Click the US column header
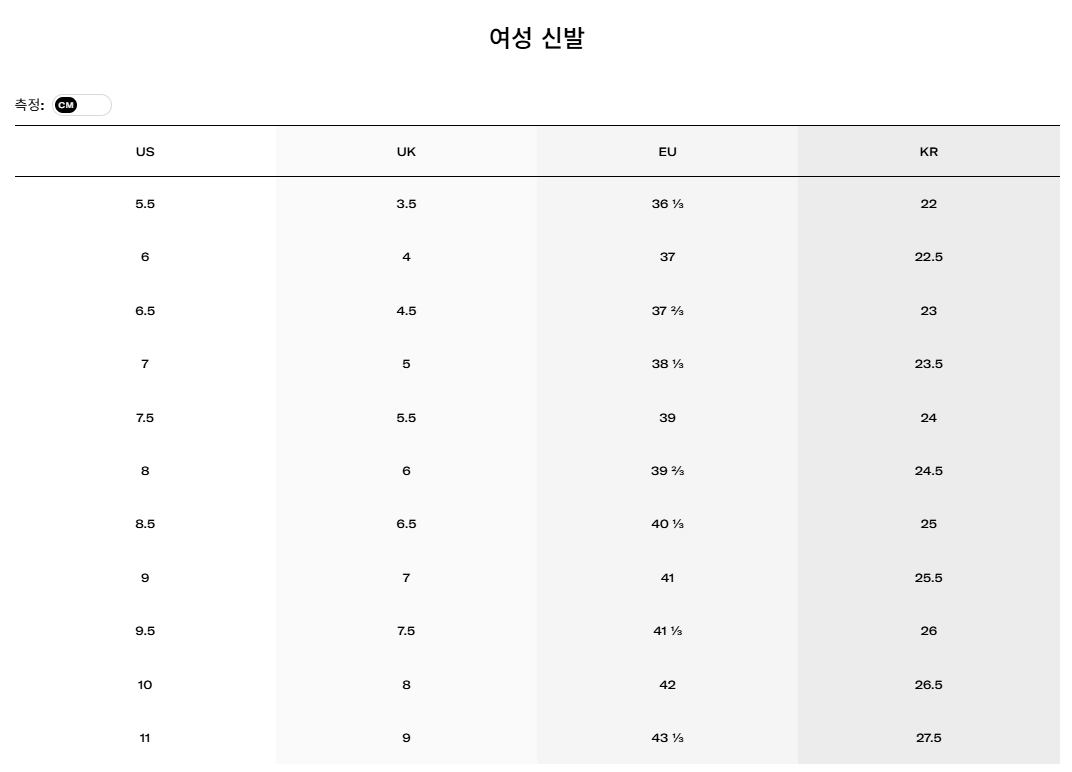Image resolution: width=1072 pixels, height=772 pixels. (145, 152)
